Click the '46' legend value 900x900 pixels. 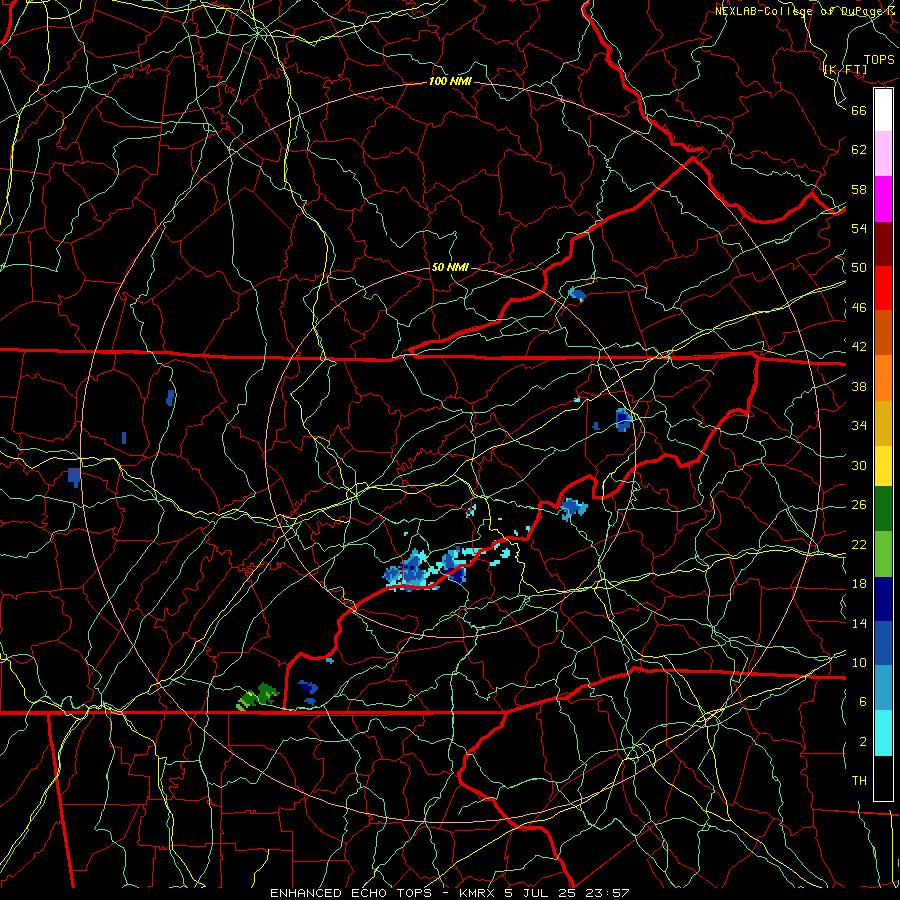pos(859,308)
